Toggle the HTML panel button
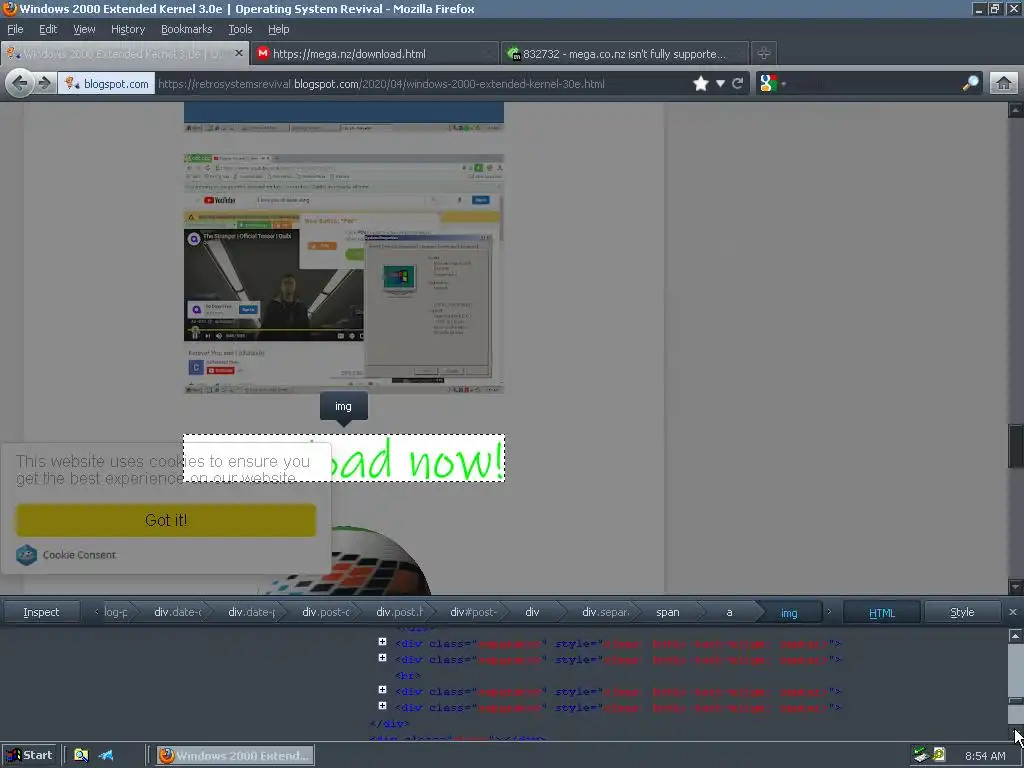The image size is (1024, 768). [882, 613]
